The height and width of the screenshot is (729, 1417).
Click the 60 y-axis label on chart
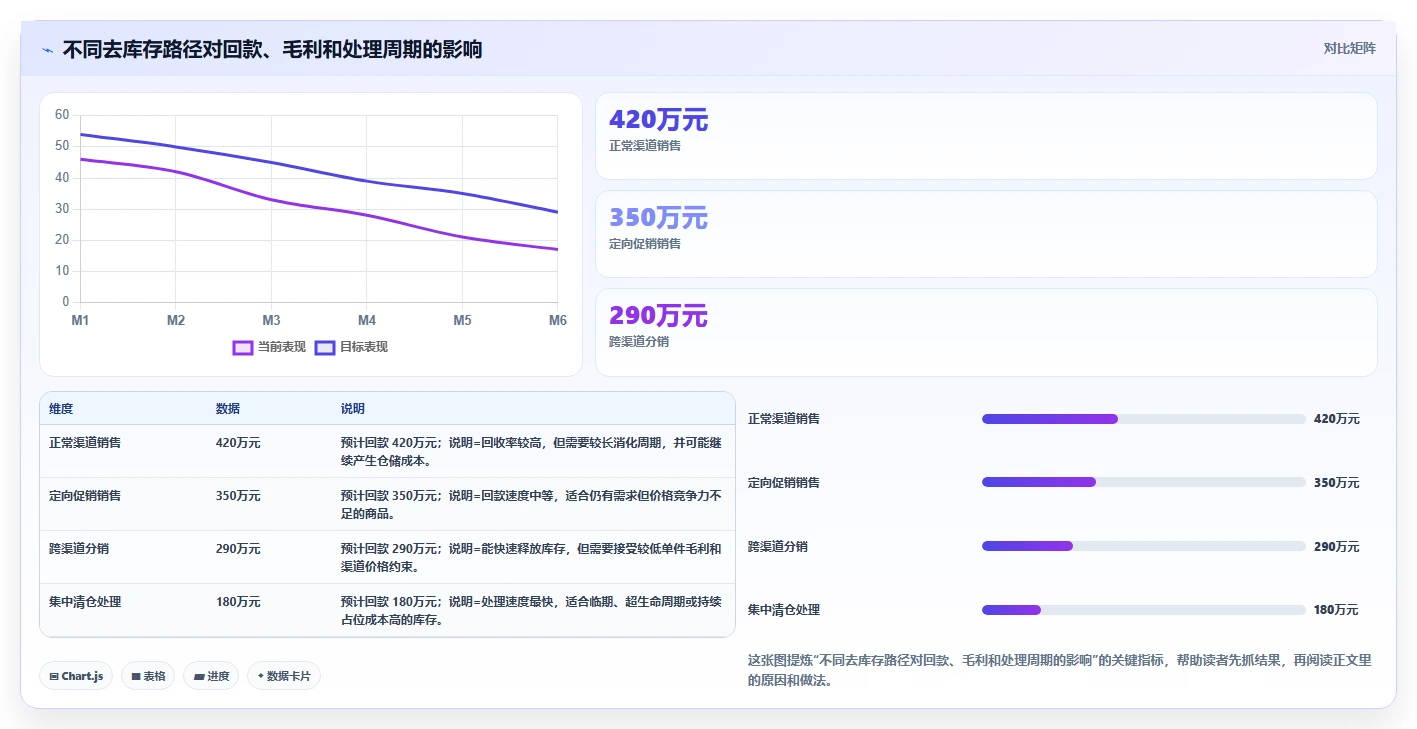pos(62,115)
